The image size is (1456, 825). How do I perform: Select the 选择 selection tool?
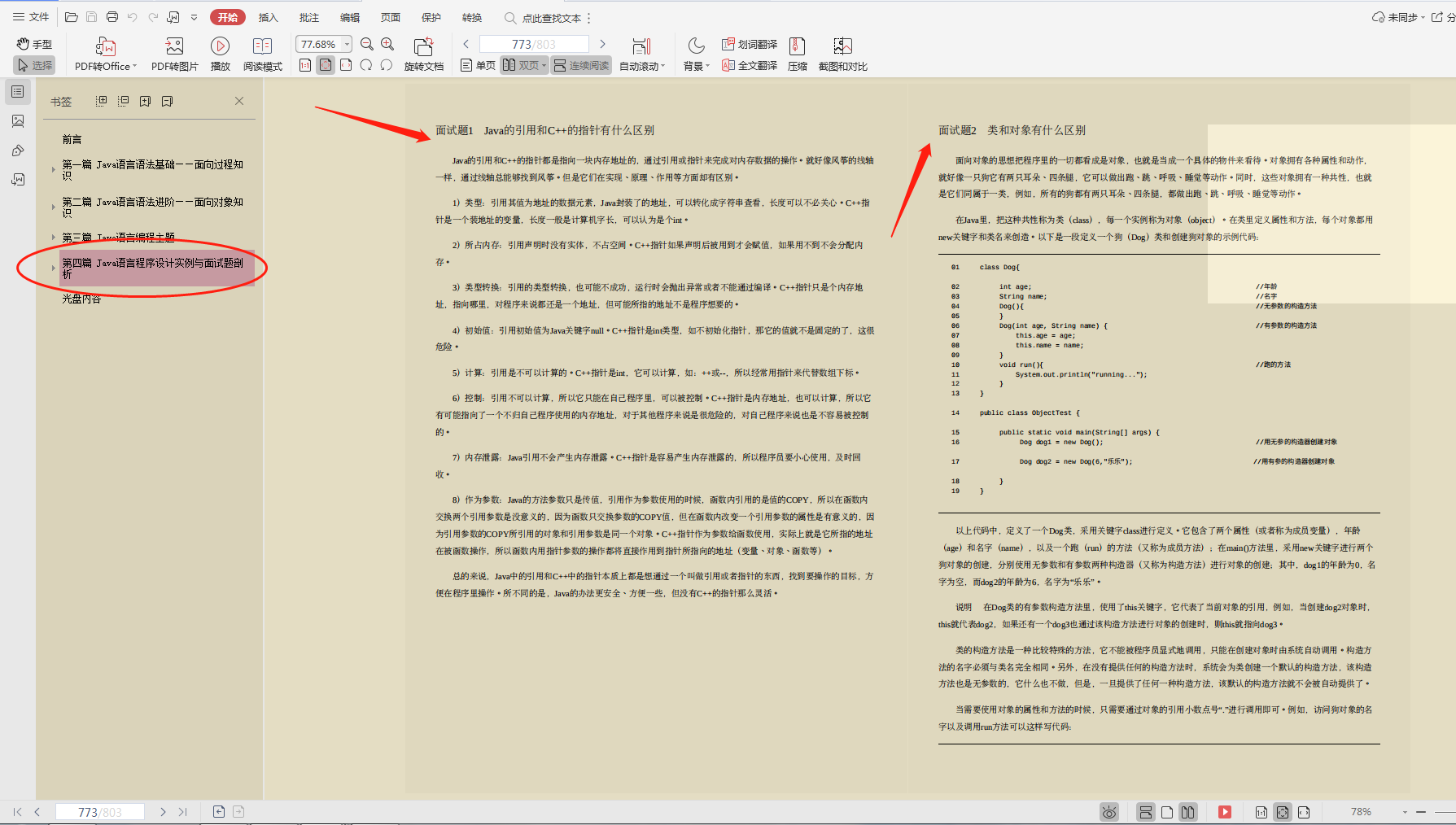34,65
